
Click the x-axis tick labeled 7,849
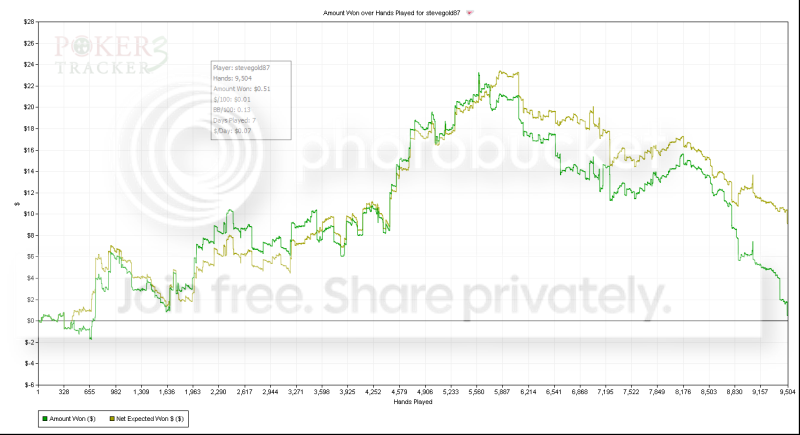coord(657,392)
